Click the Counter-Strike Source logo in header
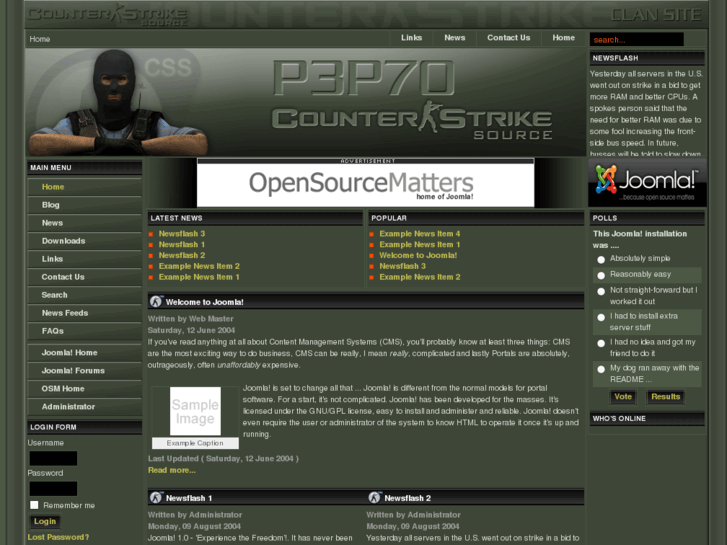Viewport: 727px width, 545px height. (x=107, y=15)
